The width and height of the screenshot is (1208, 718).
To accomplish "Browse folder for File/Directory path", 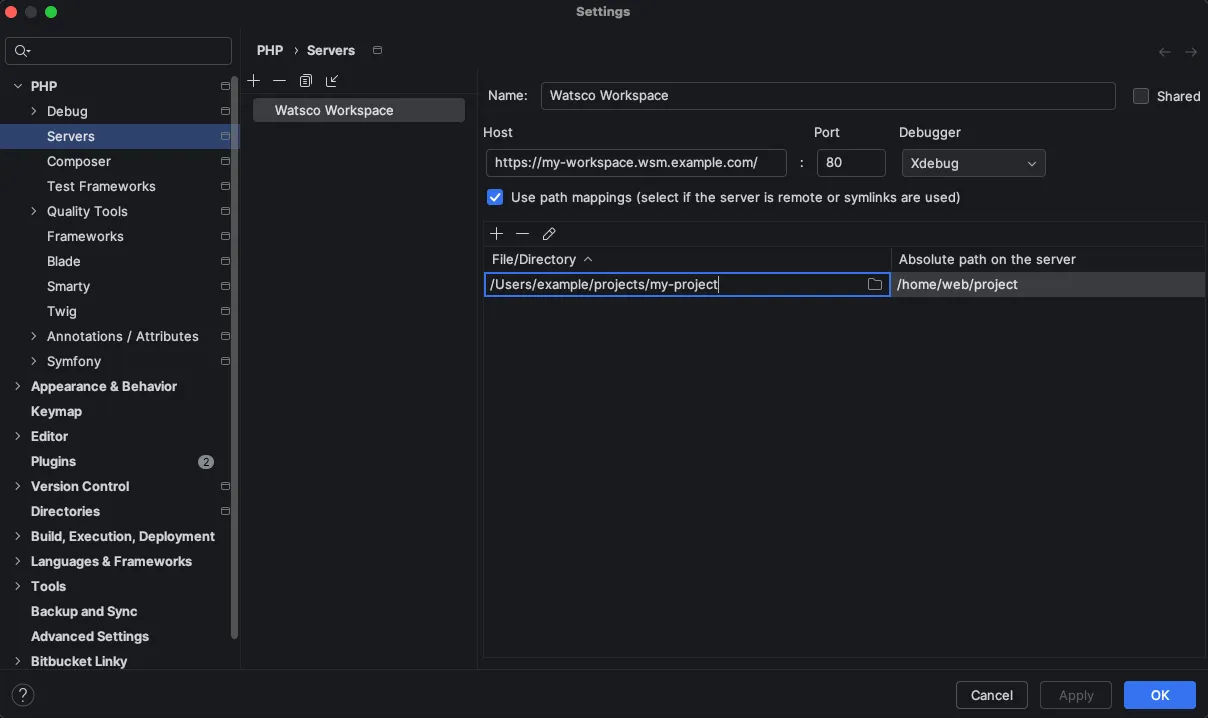I will click(x=875, y=285).
